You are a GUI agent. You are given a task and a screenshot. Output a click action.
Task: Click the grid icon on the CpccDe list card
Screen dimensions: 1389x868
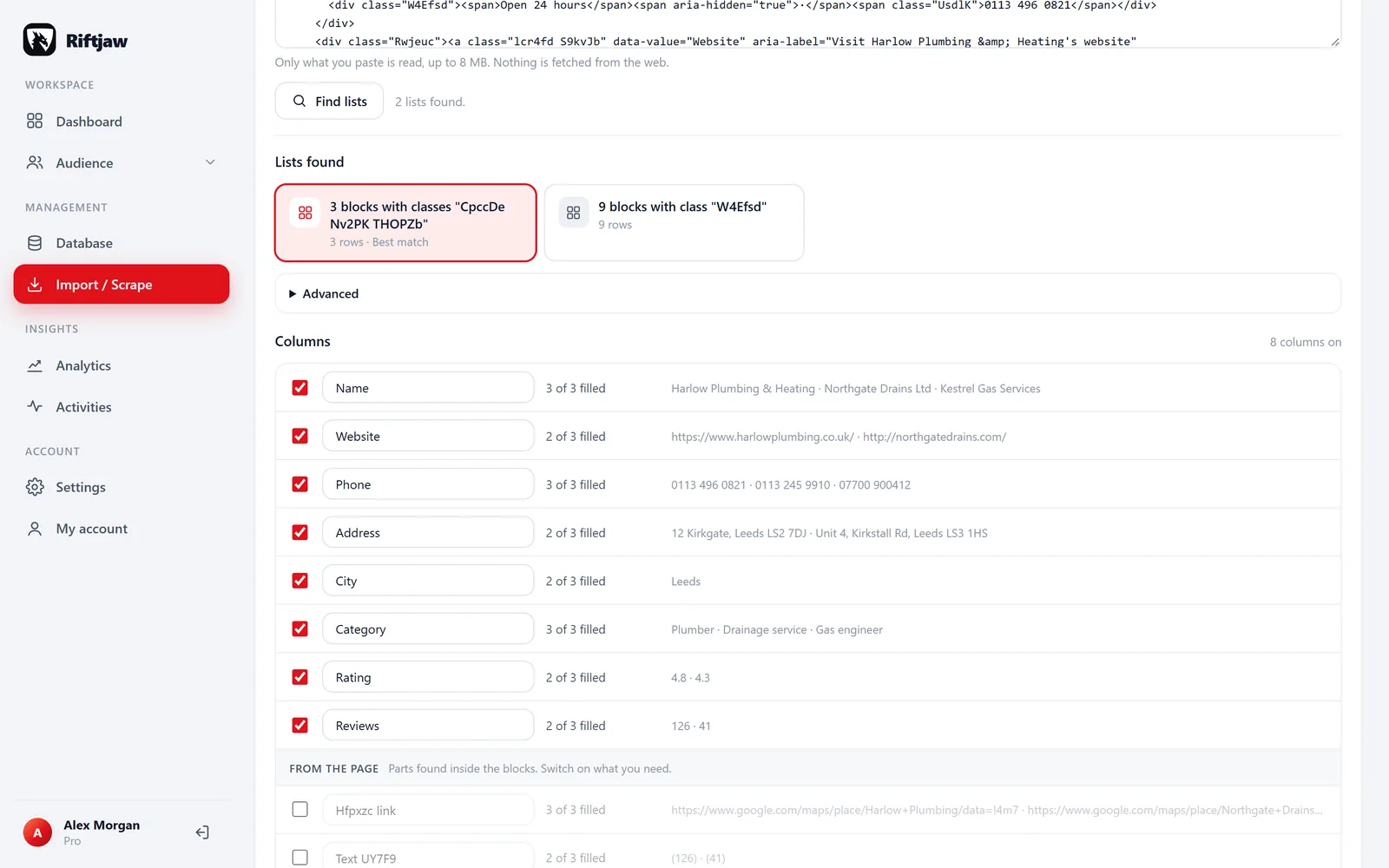(306, 213)
